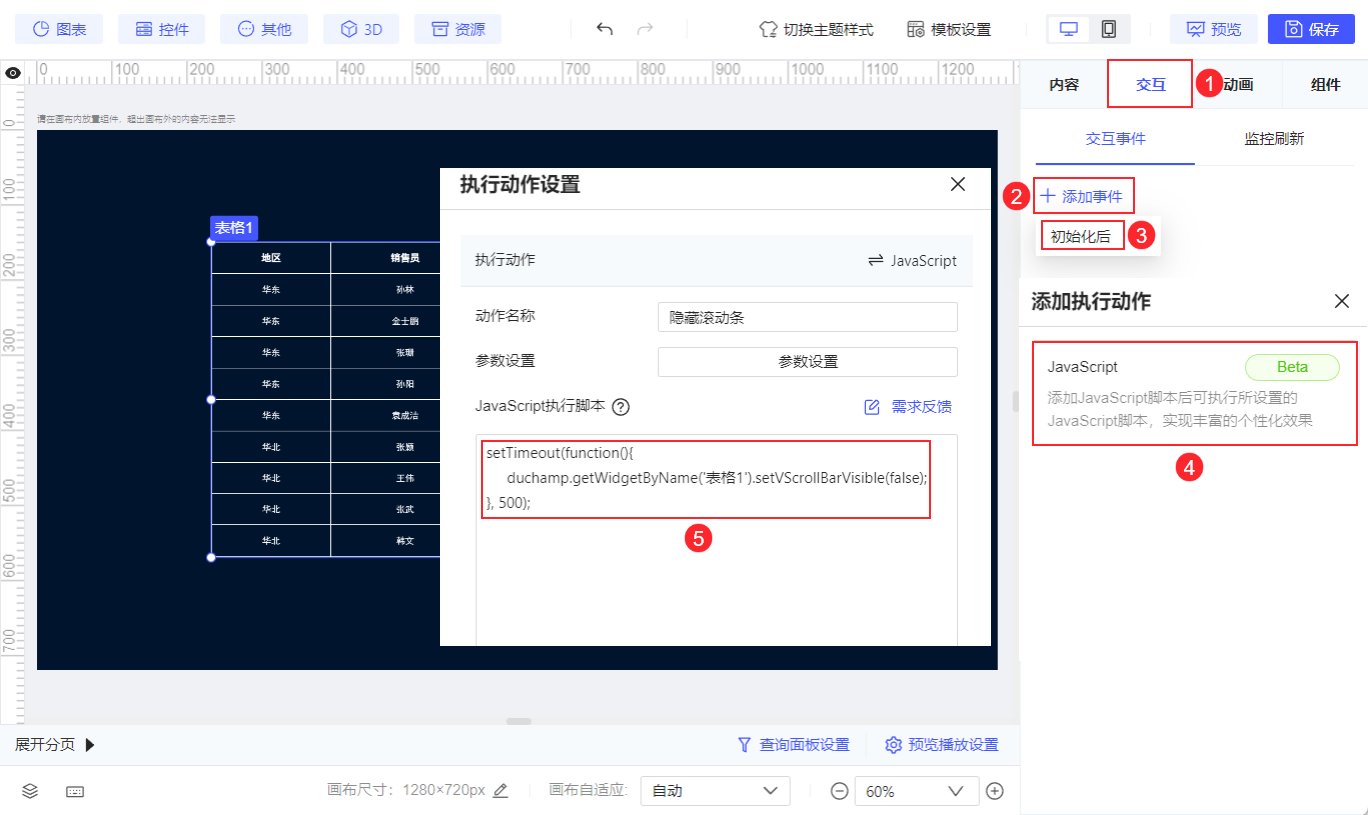Select the 交互事件 sub-tab
Viewport: 1368px width, 815px height.
click(1115, 139)
